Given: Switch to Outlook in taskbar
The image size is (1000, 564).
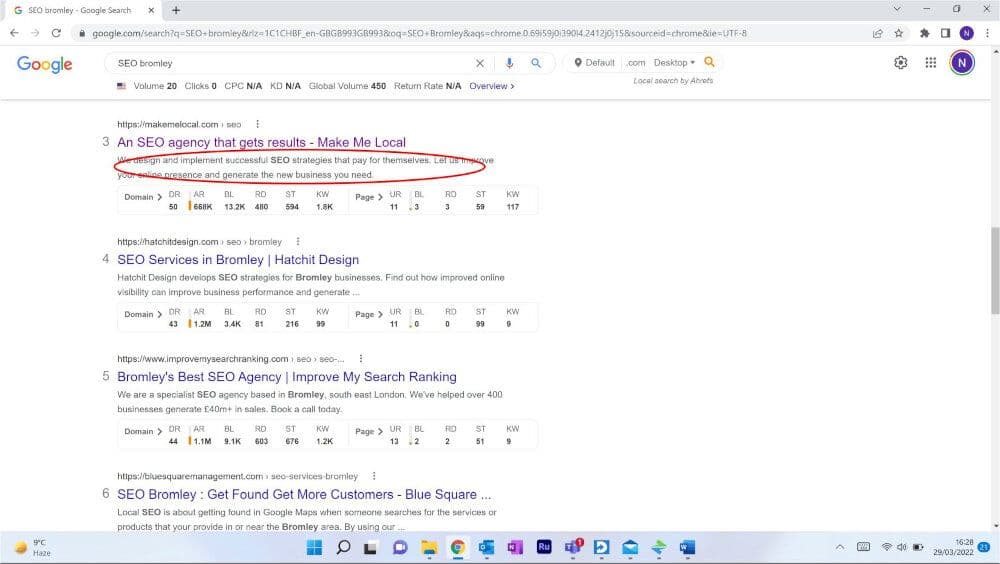Looking at the screenshot, I should coord(487,547).
